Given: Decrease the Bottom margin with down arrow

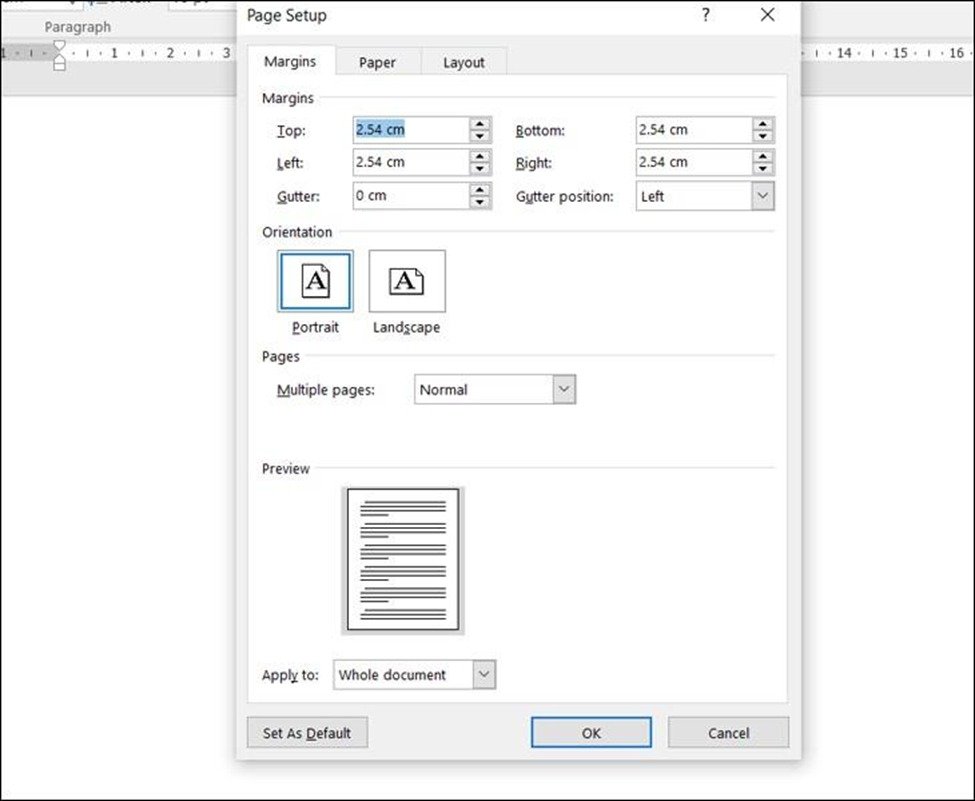Looking at the screenshot, I should coord(763,136).
